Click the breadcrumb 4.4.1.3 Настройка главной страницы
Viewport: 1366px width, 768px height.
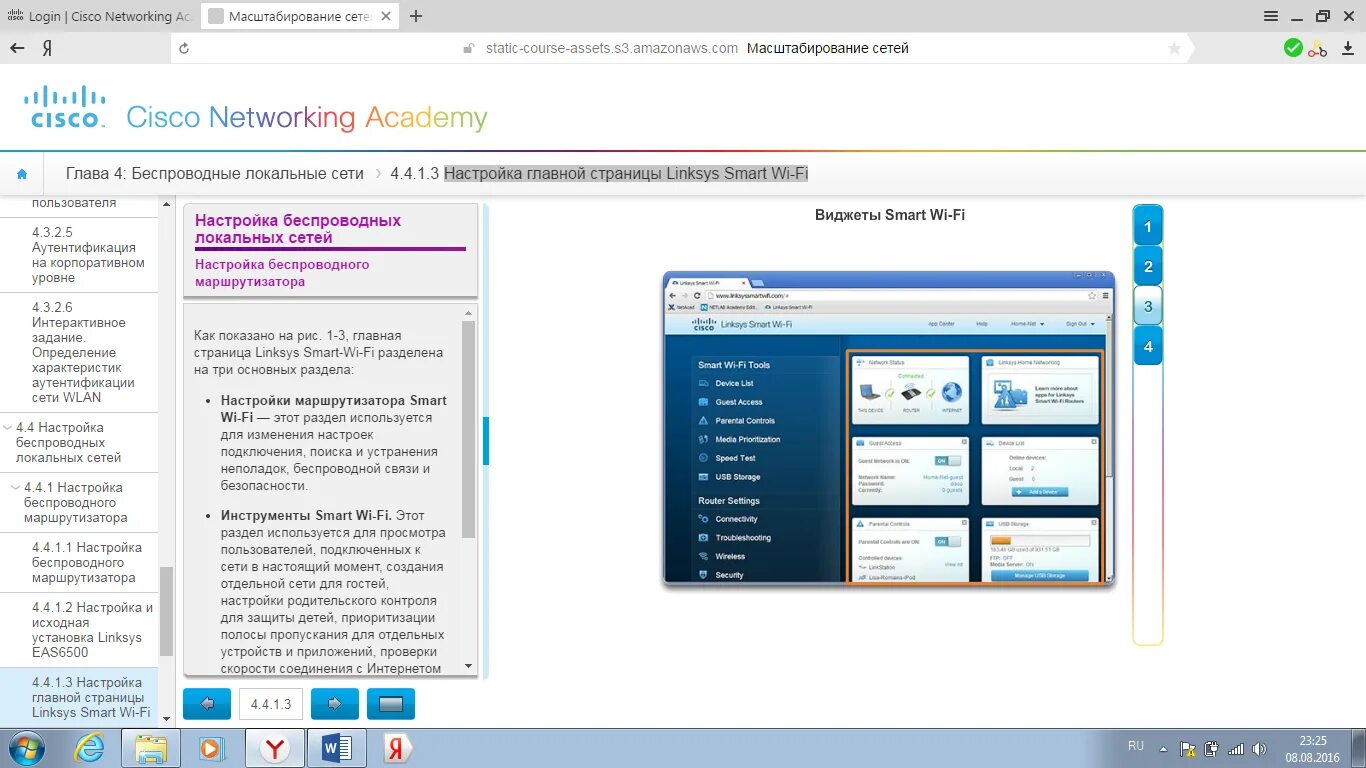pyautogui.click(x=599, y=173)
